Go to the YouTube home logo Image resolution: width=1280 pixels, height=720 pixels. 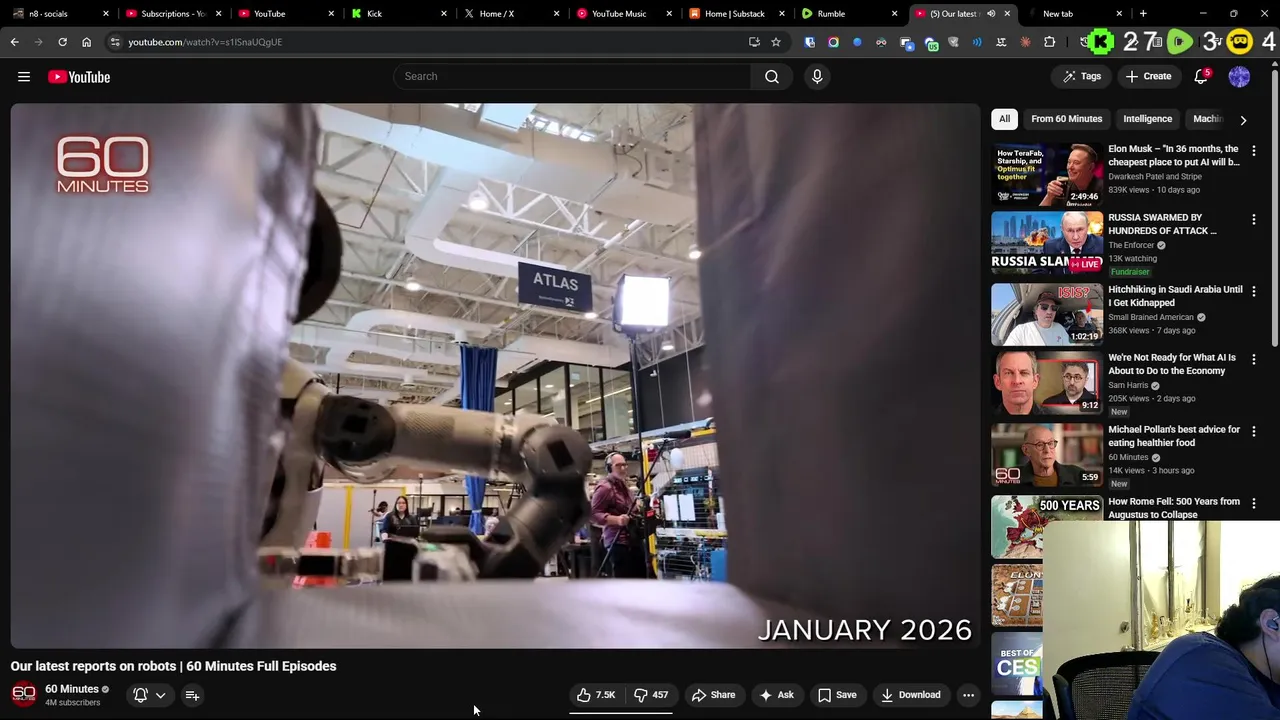(x=79, y=77)
